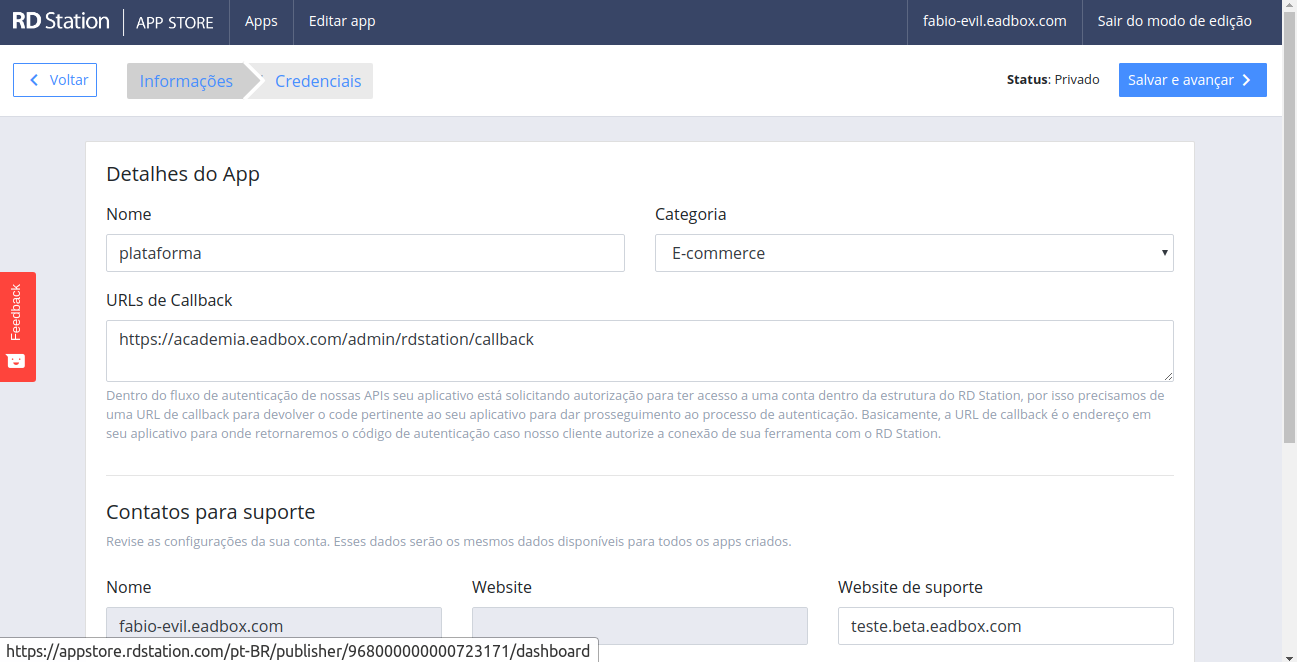Image resolution: width=1297 pixels, height=662 pixels.
Task: Click the empty Website field
Action: 640,626
